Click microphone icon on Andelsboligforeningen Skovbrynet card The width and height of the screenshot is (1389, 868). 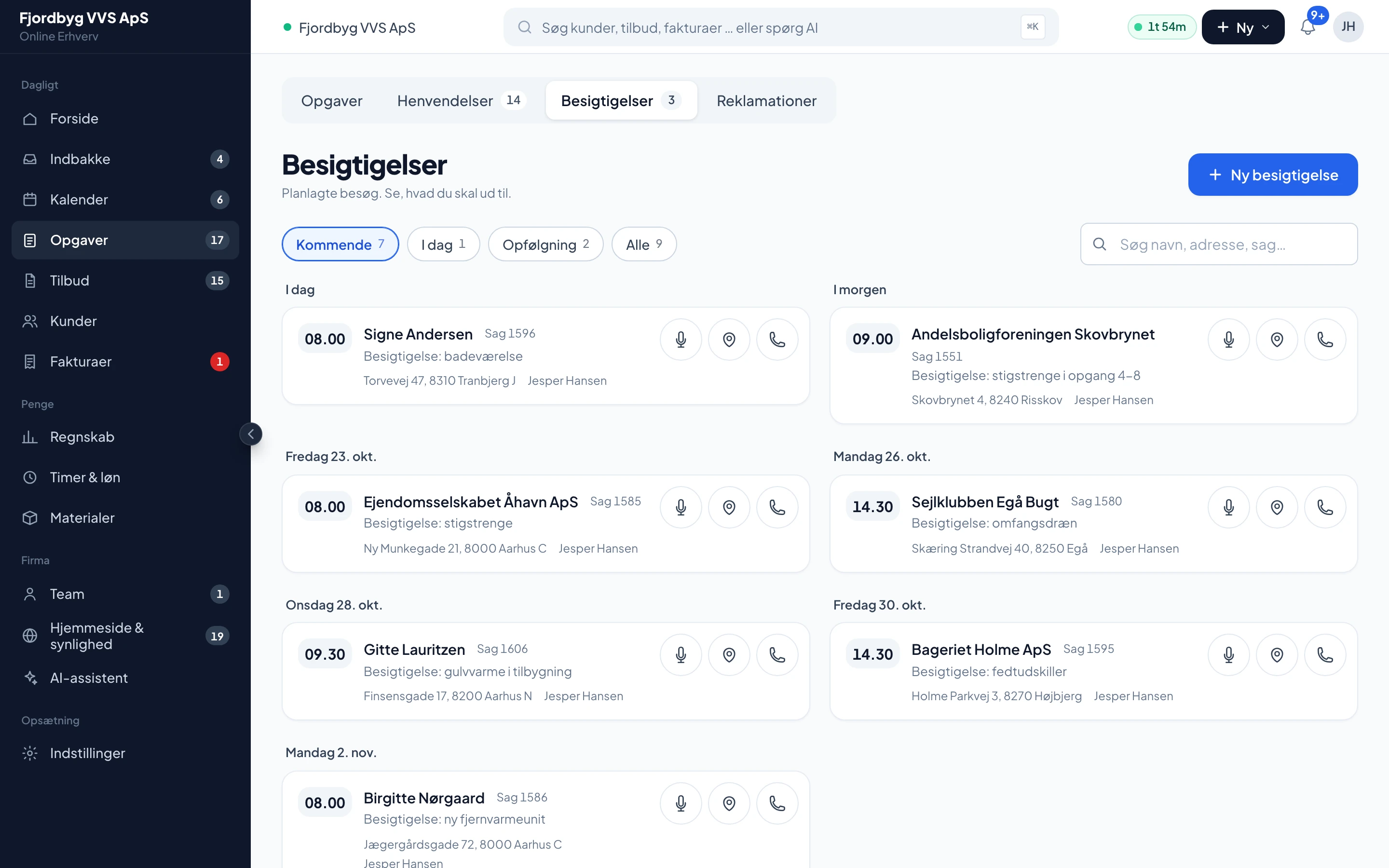coord(1229,339)
